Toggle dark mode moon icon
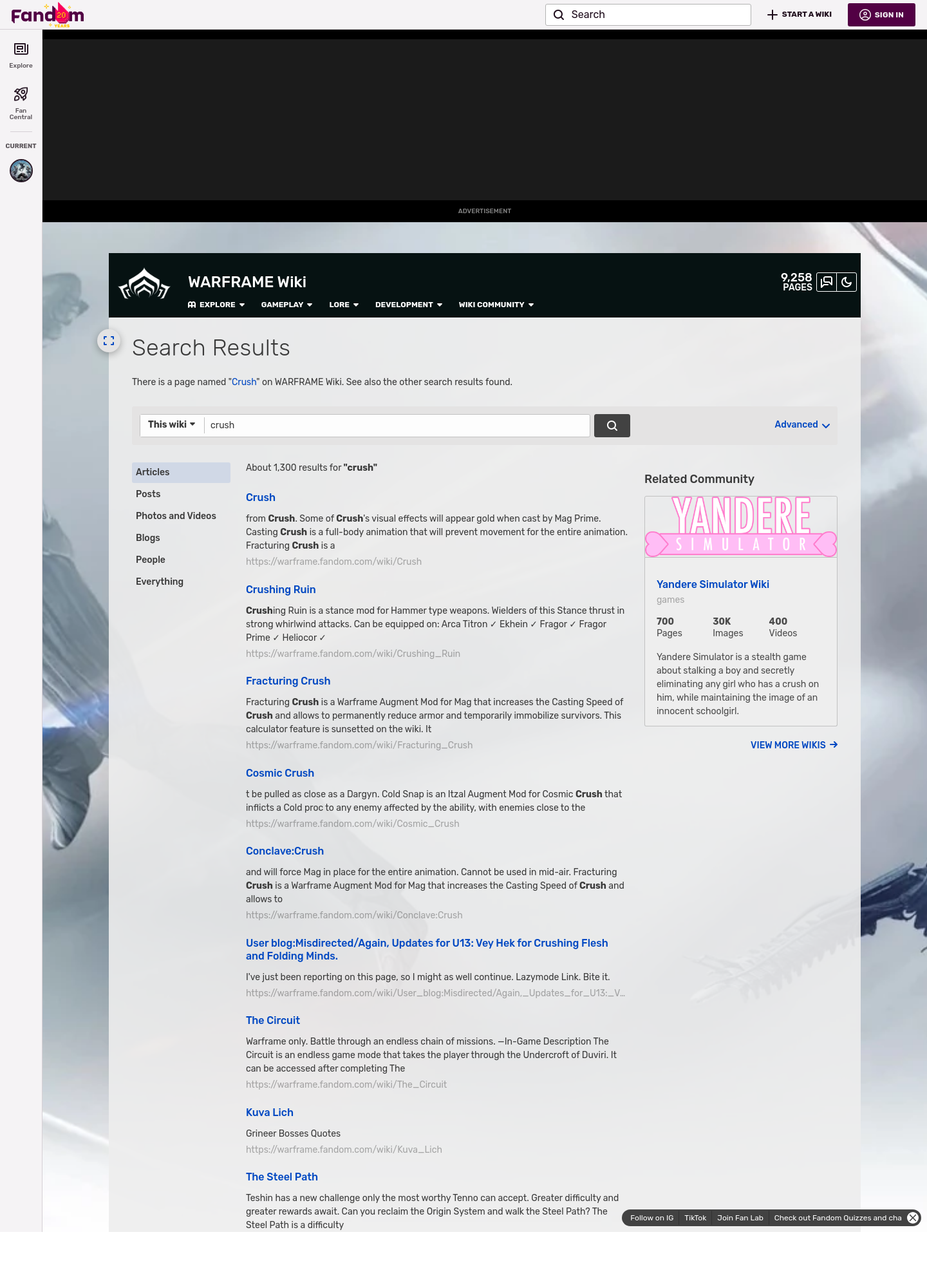The image size is (927, 1288). [847, 282]
